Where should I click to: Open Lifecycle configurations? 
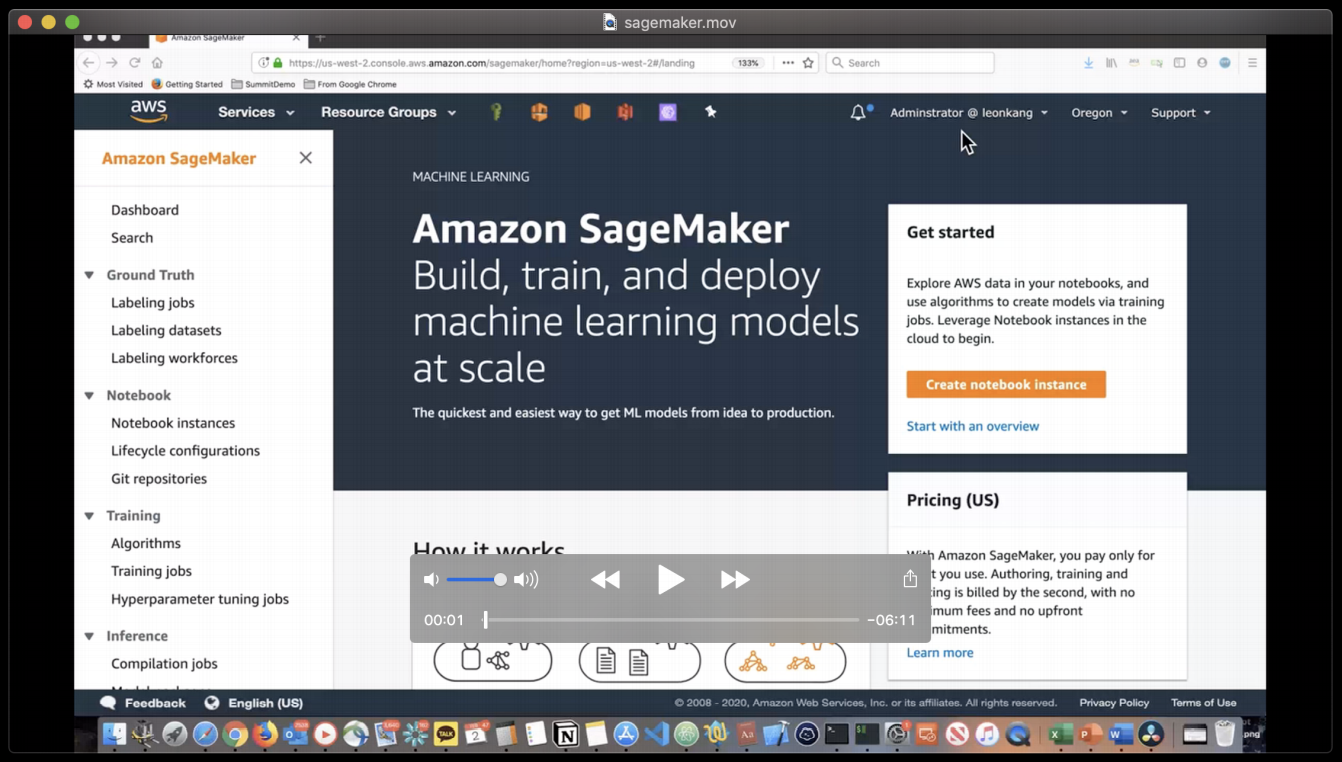(x=185, y=451)
